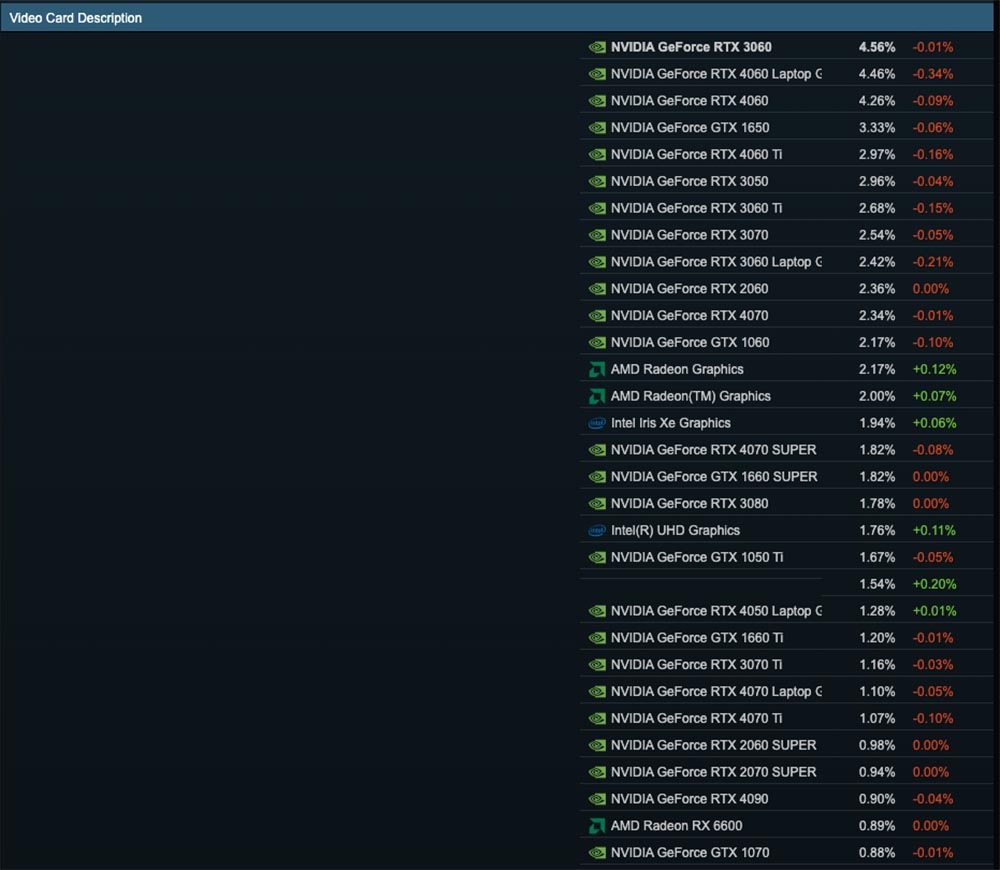Click the Video Card Description header bar

coord(497,18)
